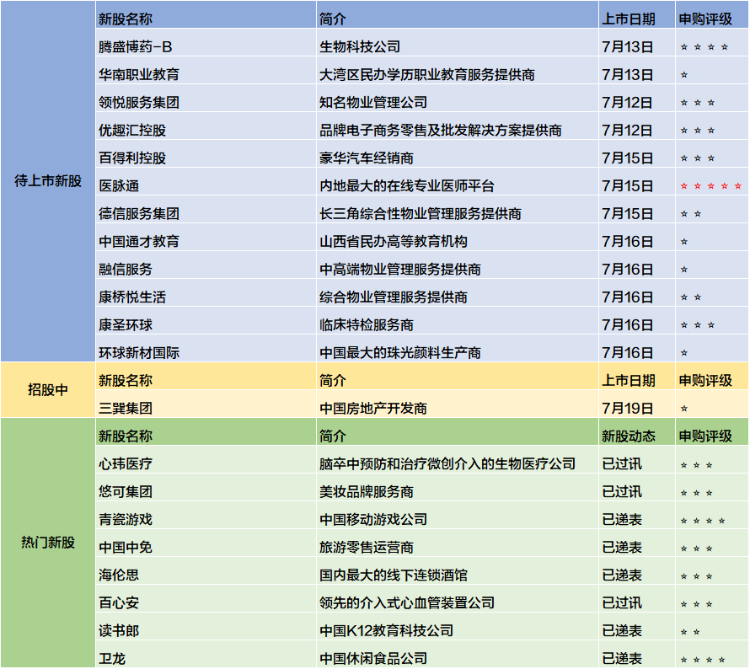Click the 7月16日 date for 康圣环球
Viewport: 750px width, 669px height.
tap(627, 325)
